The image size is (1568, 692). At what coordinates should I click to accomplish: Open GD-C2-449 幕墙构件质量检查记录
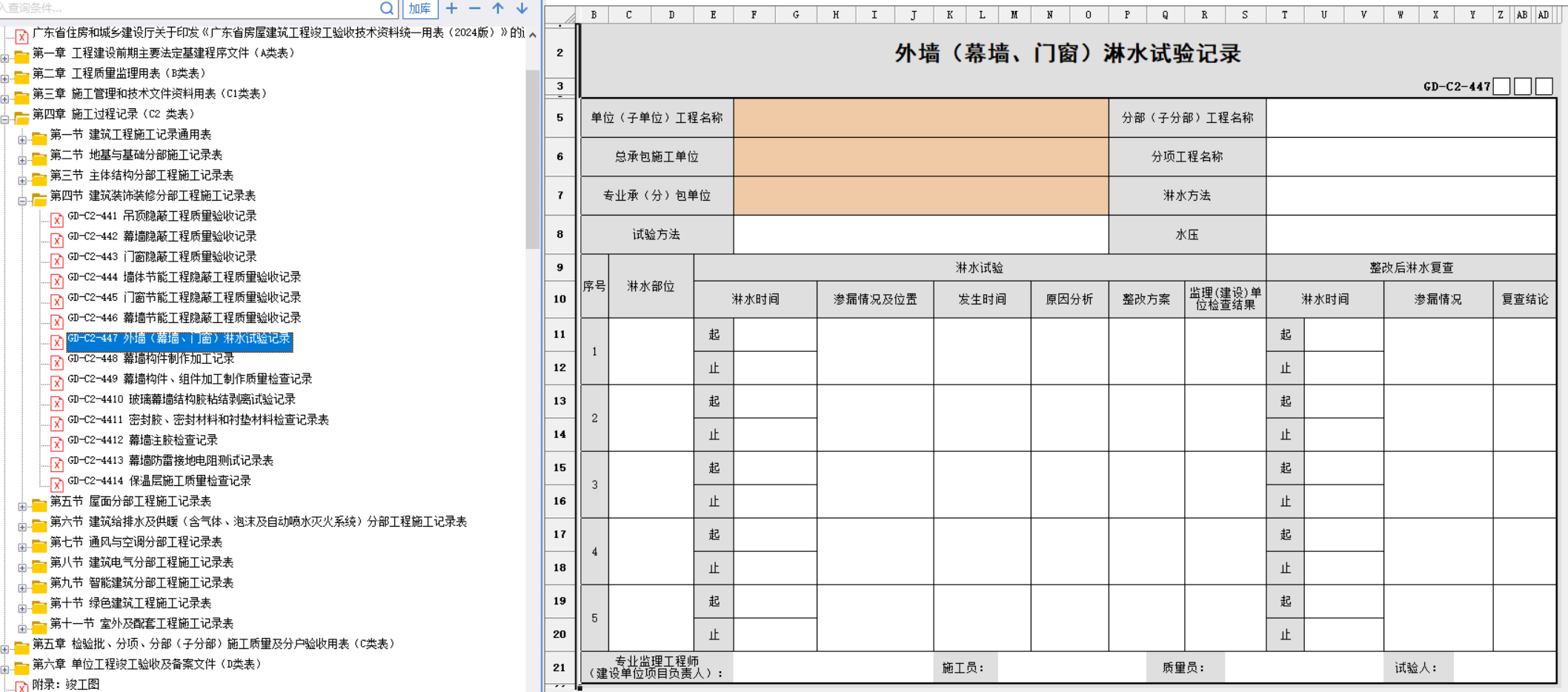[190, 379]
